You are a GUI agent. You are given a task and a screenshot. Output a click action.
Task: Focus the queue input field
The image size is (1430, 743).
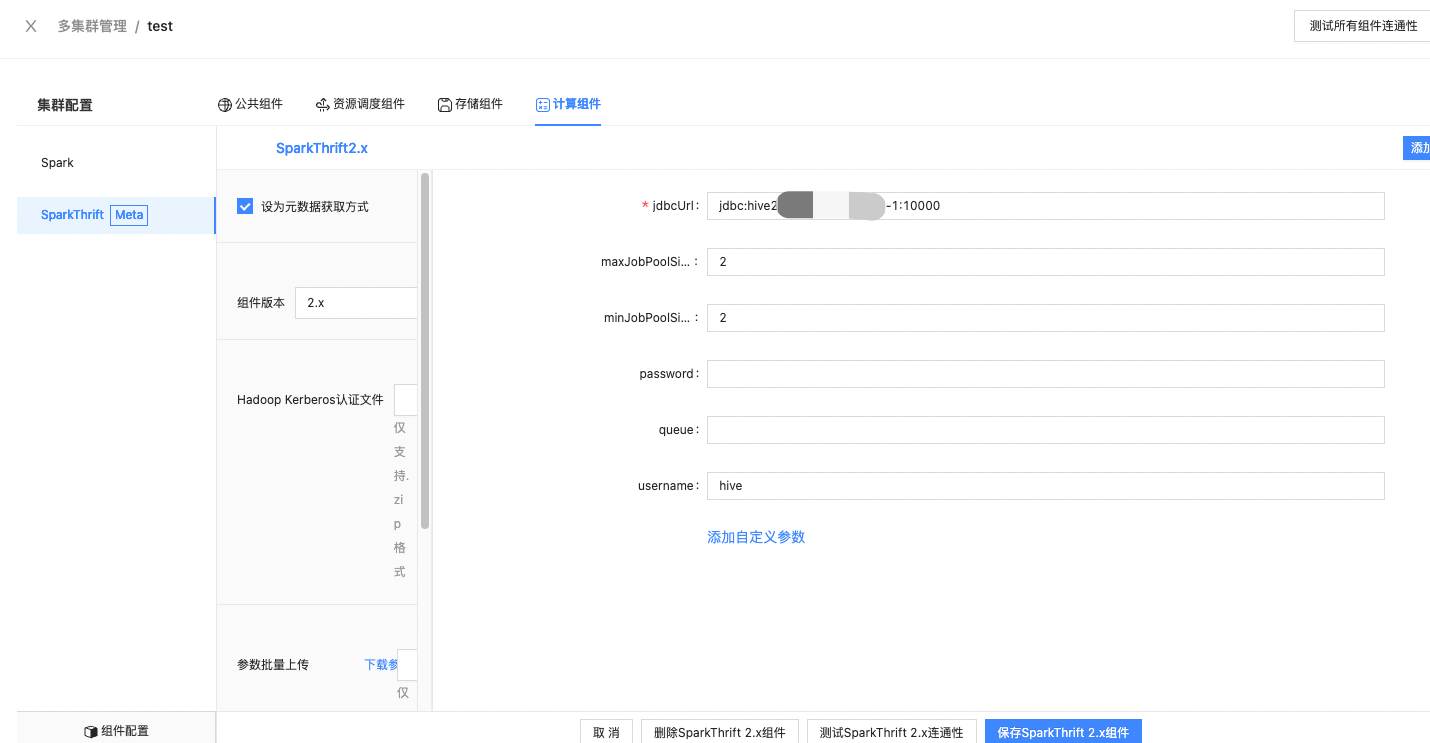click(1045, 430)
